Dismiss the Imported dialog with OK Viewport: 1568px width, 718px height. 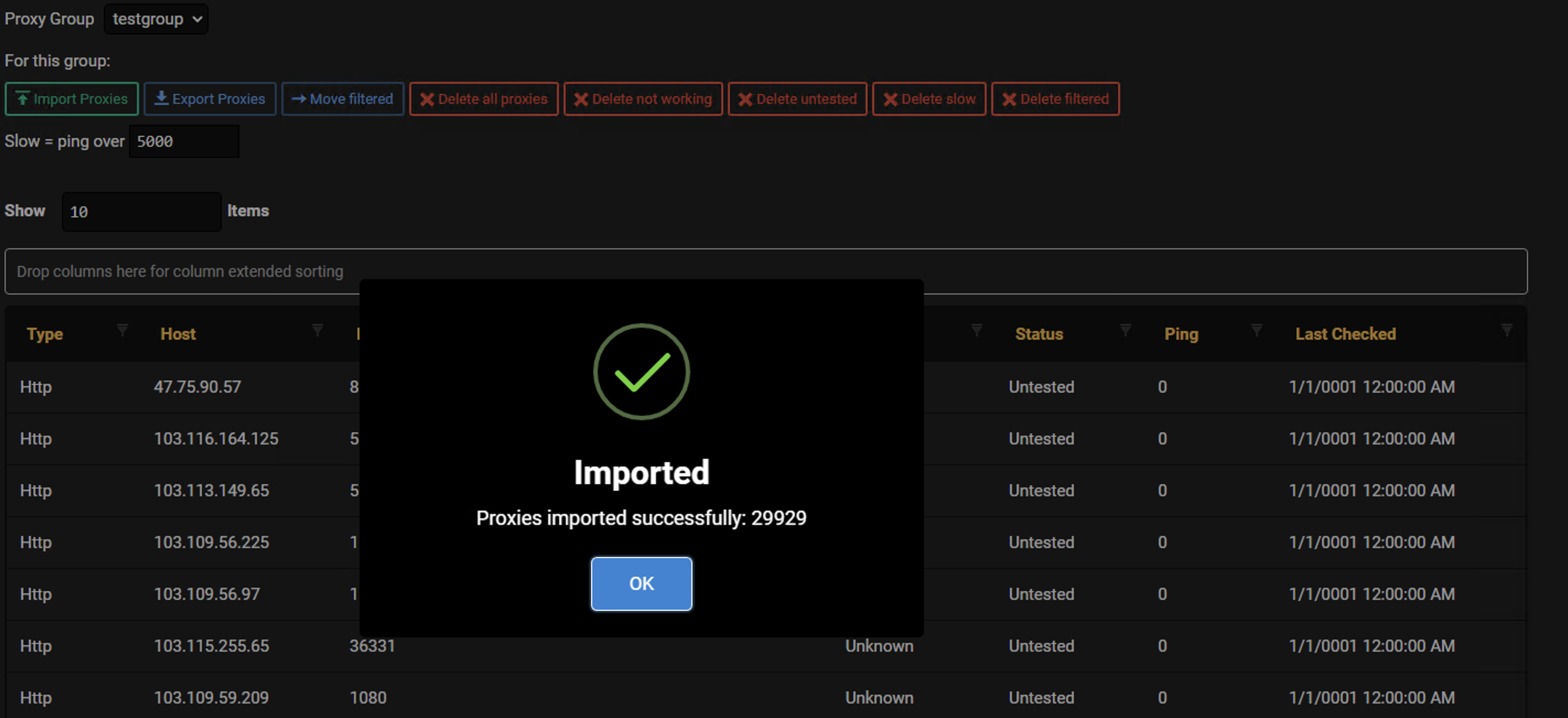(641, 583)
